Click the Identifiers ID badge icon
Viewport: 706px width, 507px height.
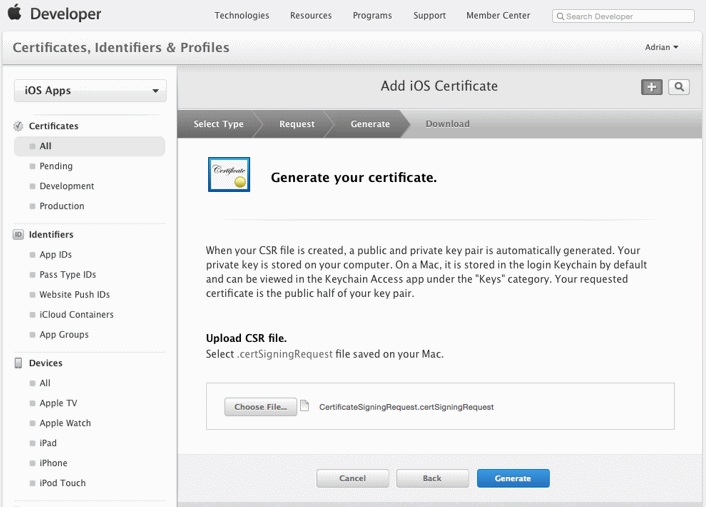tap(18, 235)
